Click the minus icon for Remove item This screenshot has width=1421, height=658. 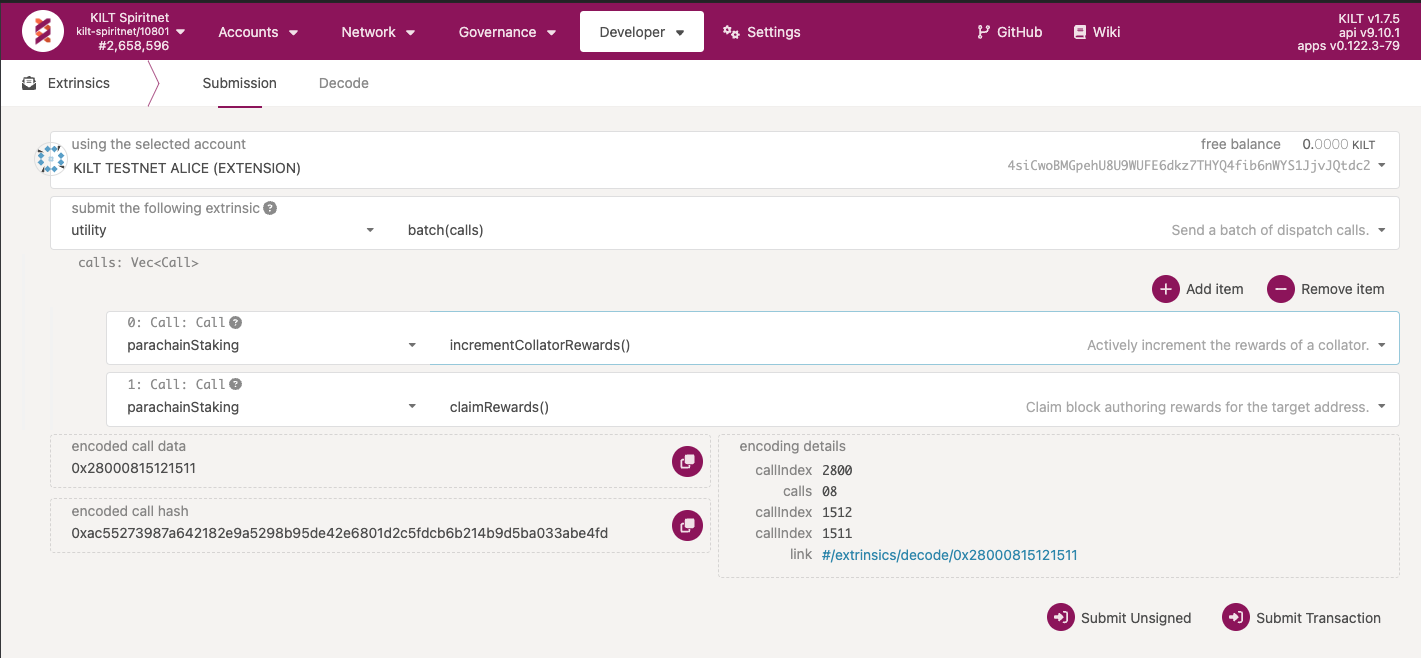tap(1281, 289)
